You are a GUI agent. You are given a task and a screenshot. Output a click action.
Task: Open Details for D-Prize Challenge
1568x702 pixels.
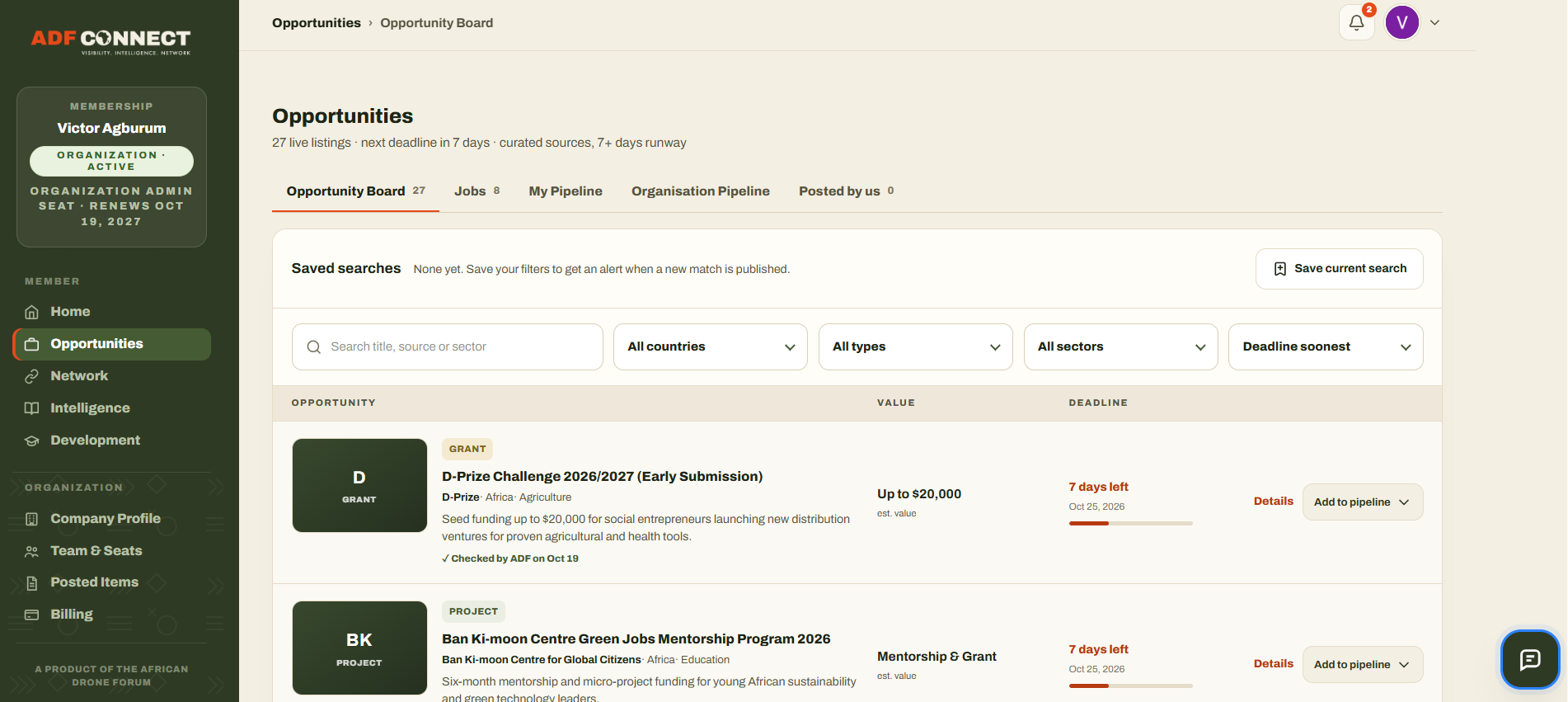(1273, 502)
